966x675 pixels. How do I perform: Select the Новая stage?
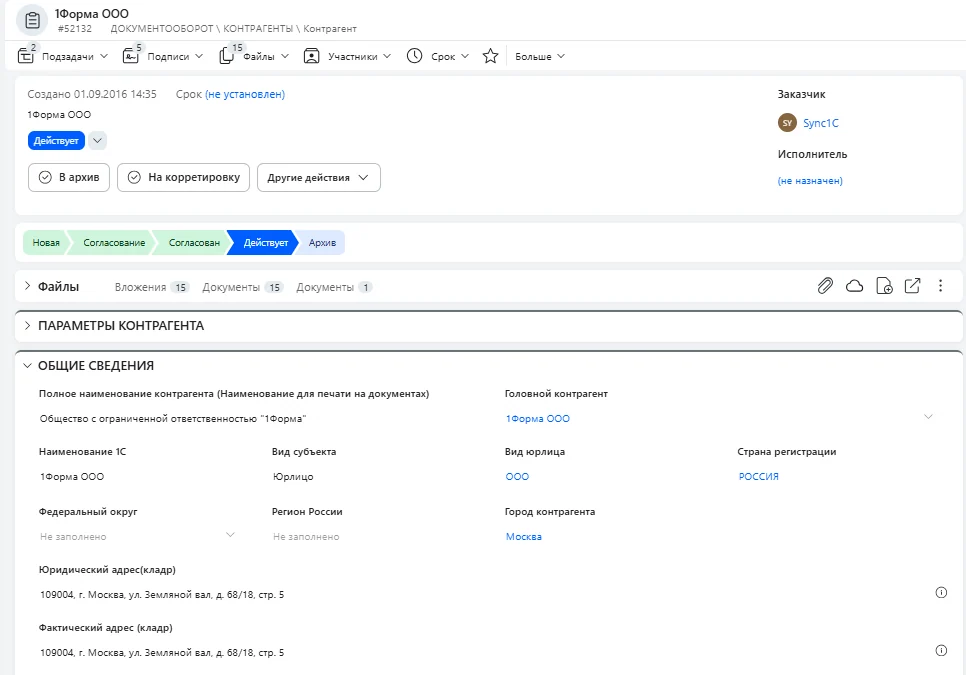(46, 243)
